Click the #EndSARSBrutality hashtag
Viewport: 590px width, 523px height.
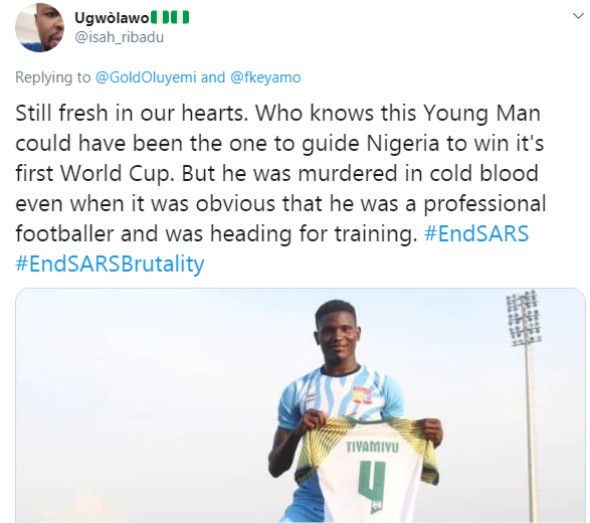click(110, 263)
